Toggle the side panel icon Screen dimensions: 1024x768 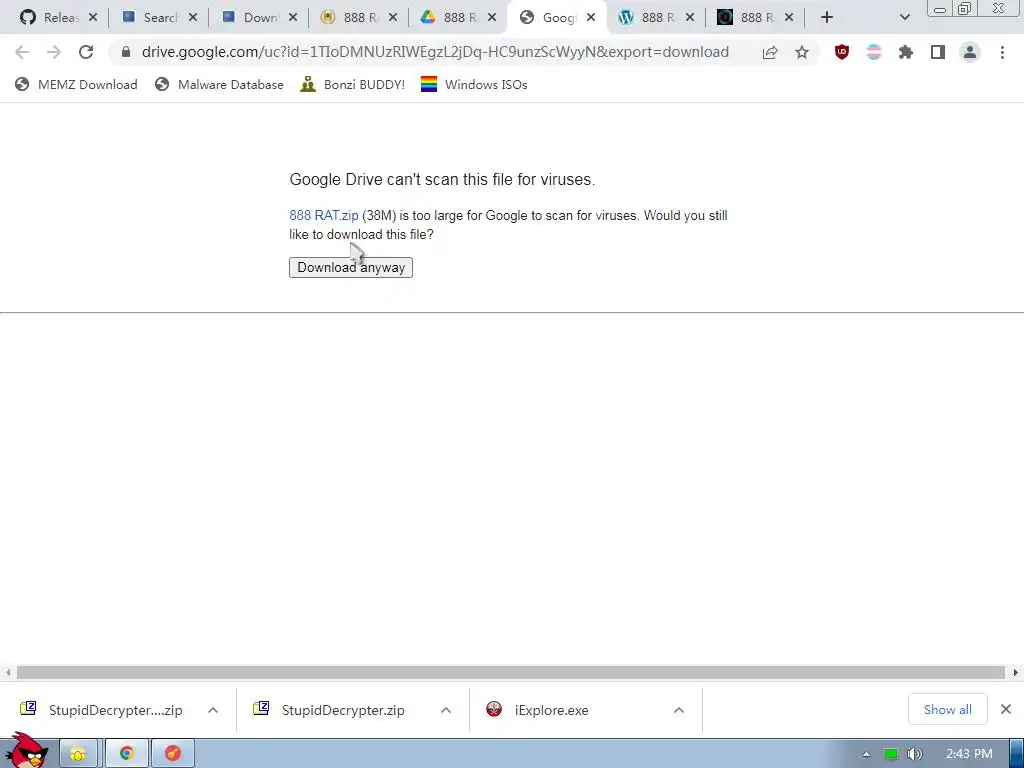(x=938, y=52)
